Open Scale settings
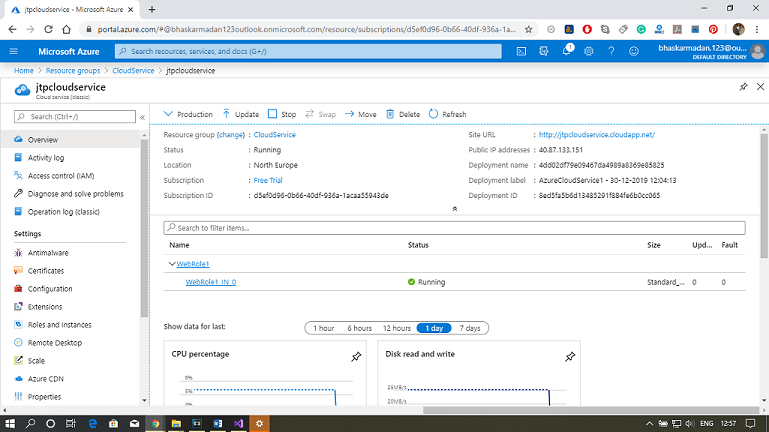 36,361
